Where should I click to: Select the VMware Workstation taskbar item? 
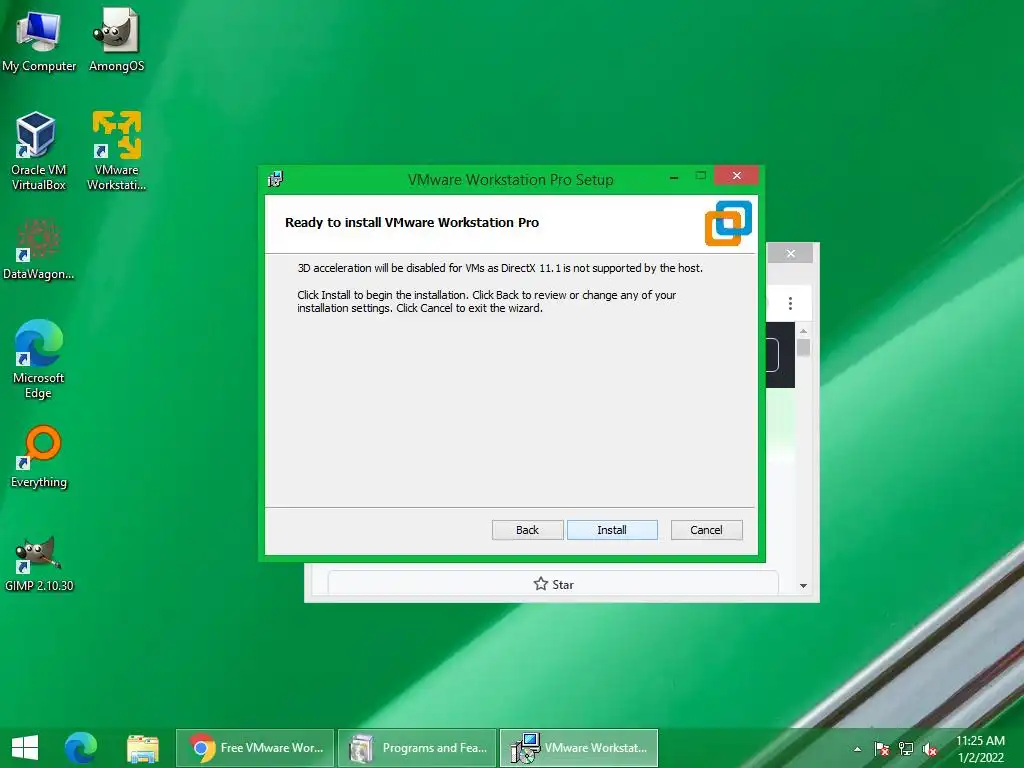[579, 748]
